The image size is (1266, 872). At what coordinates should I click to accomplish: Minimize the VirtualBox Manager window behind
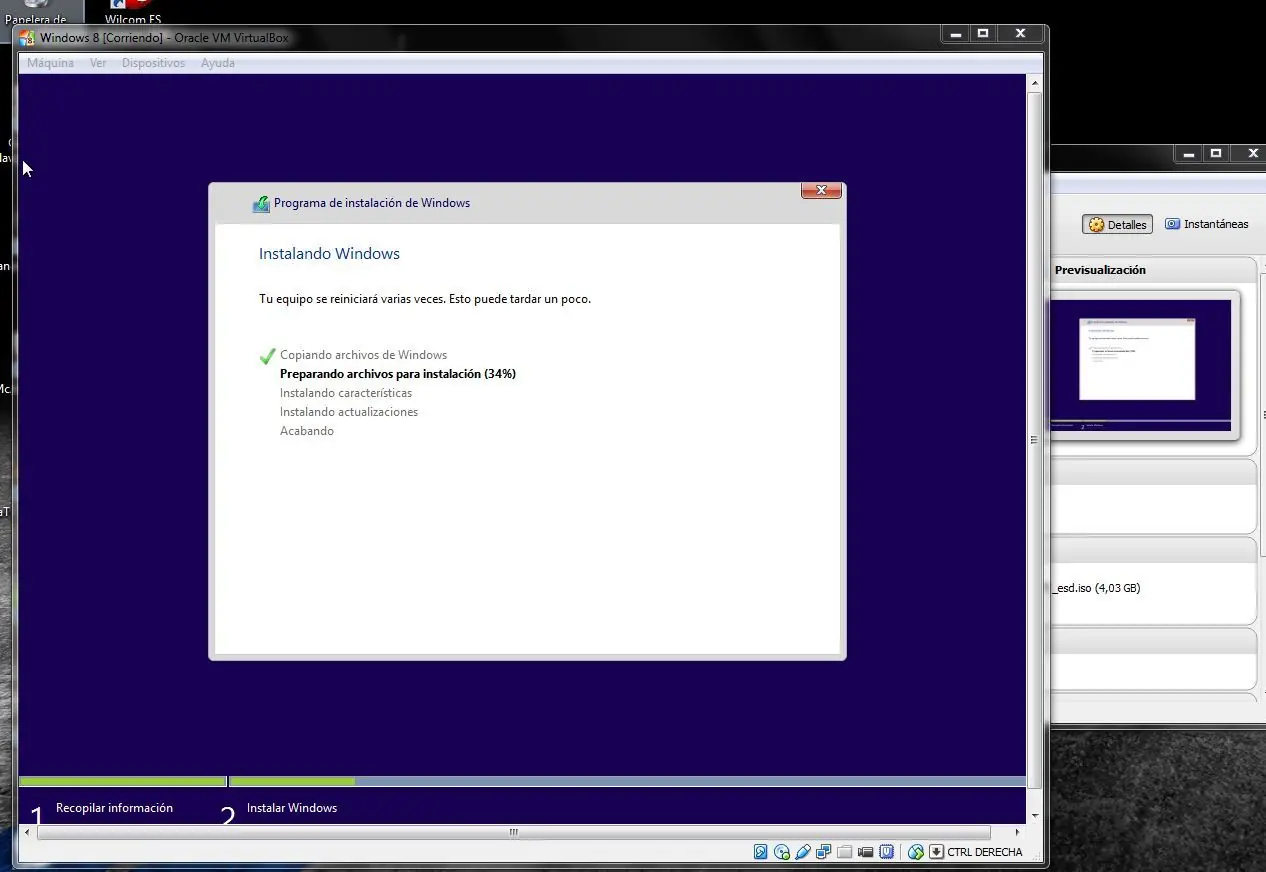click(1188, 154)
